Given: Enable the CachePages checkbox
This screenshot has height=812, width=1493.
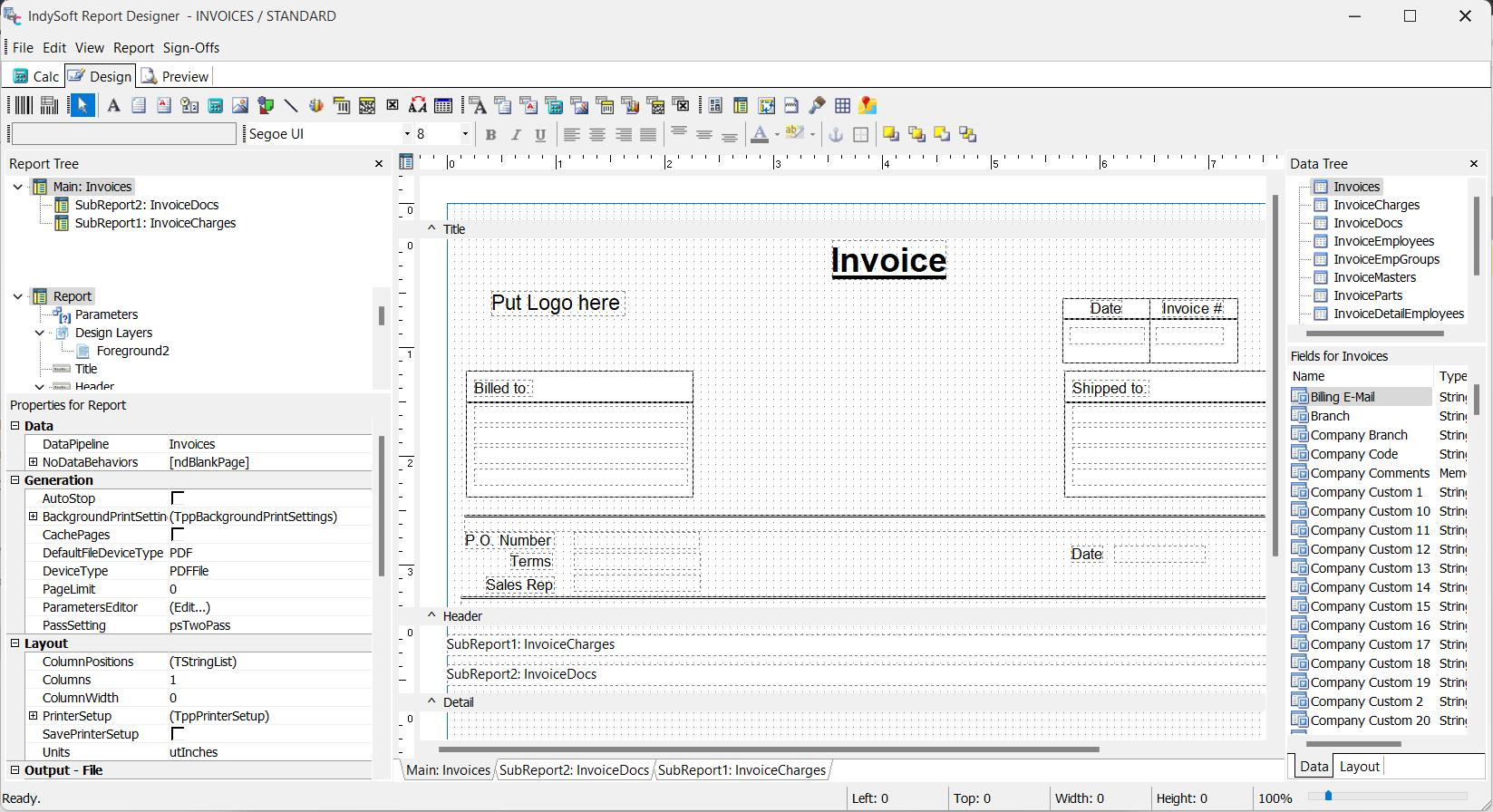Looking at the screenshot, I should [178, 535].
